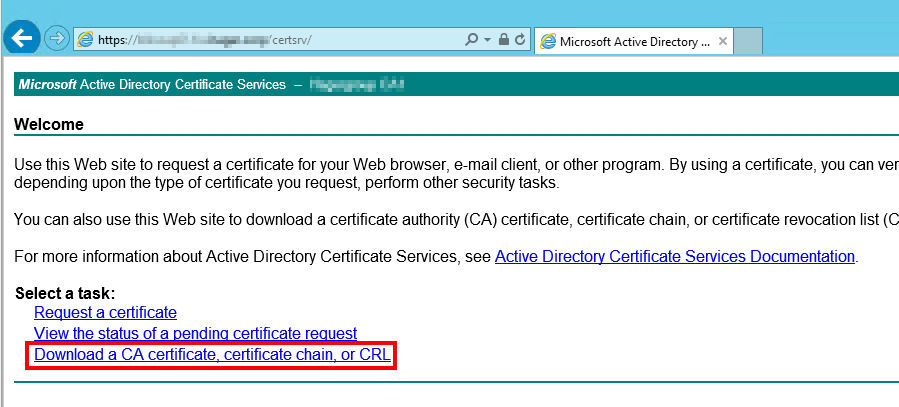Open Download a CA certificate, certificate chain, or CRL
This screenshot has width=899, height=407.
213,354
